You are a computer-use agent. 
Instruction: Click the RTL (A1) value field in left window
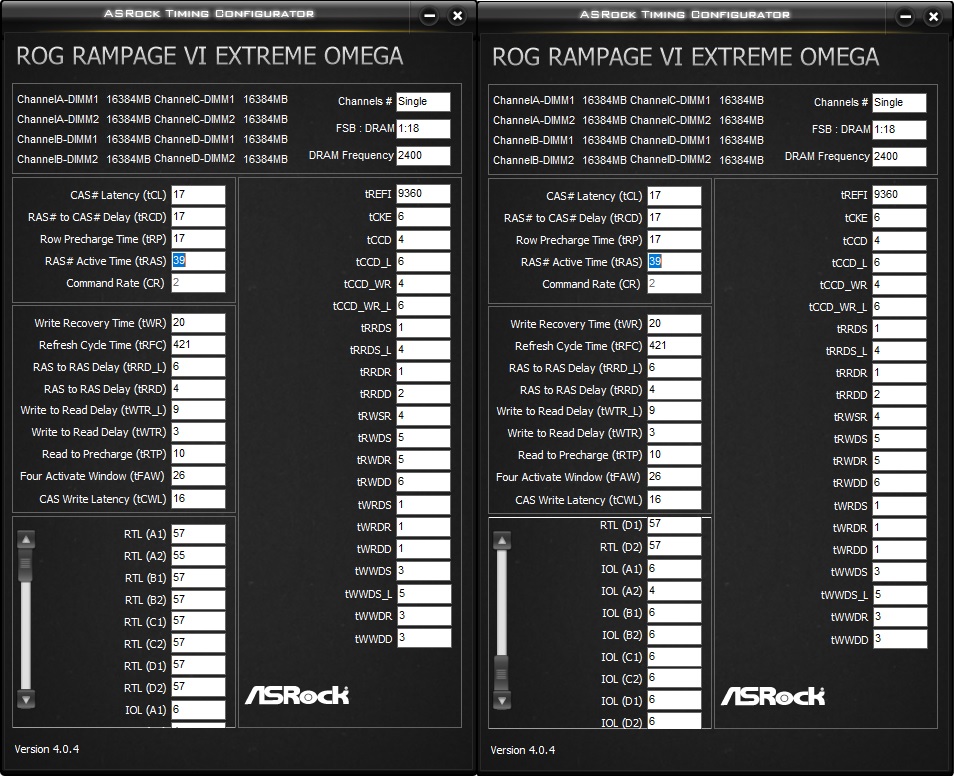(198, 534)
